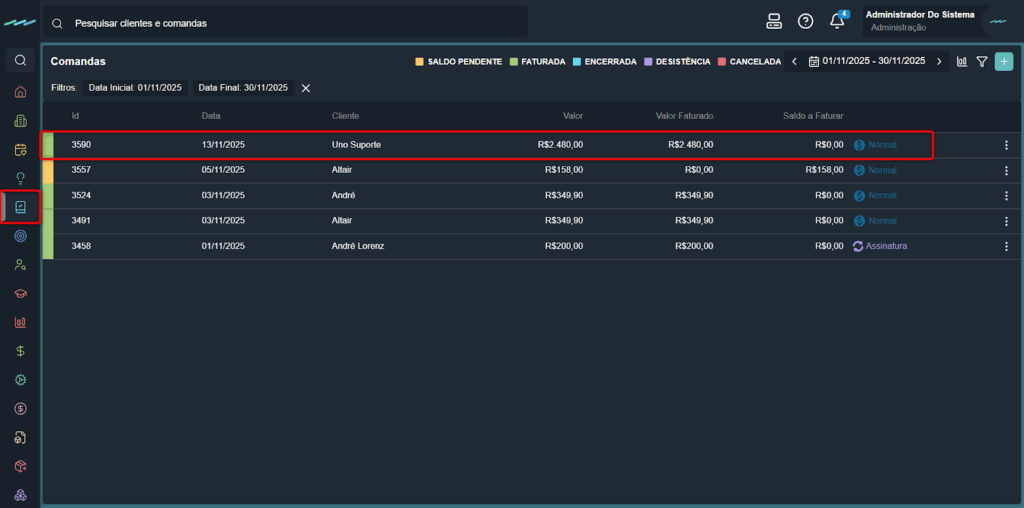Open the notifications bell
This screenshot has width=1024, height=508.
coord(837,22)
